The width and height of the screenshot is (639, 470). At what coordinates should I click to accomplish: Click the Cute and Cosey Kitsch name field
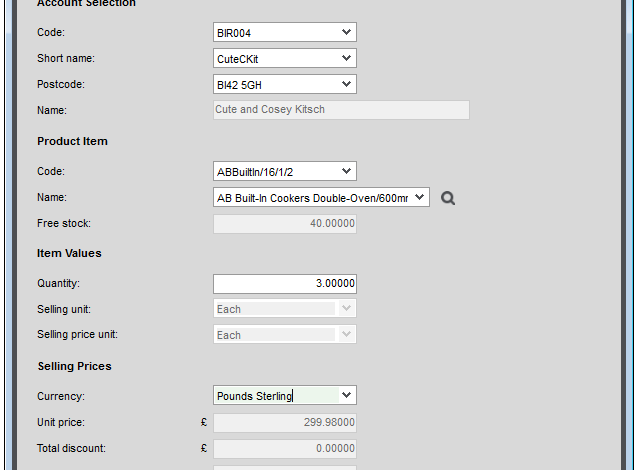(x=341, y=110)
